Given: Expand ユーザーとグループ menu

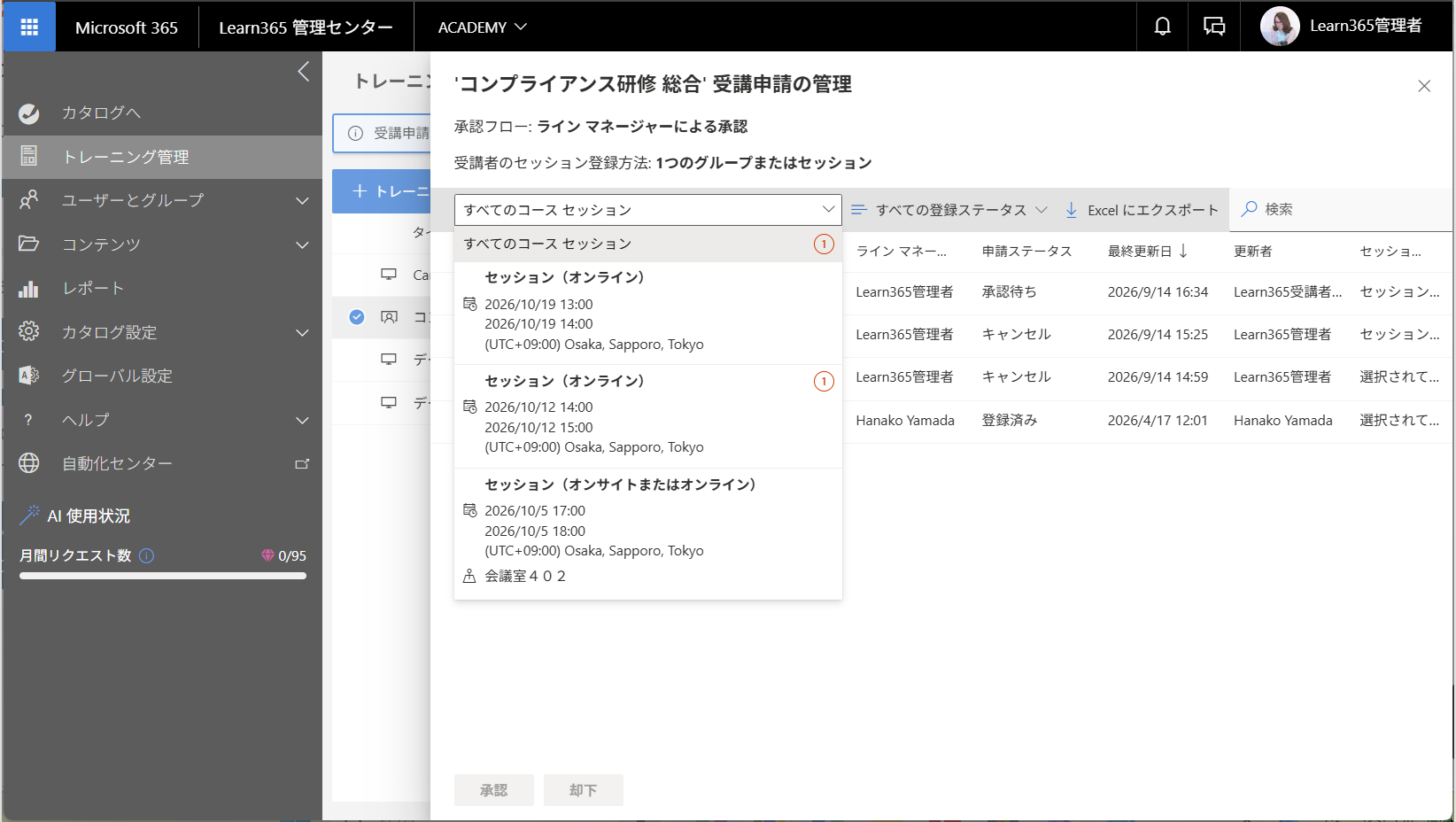Looking at the screenshot, I should pyautogui.click(x=162, y=200).
